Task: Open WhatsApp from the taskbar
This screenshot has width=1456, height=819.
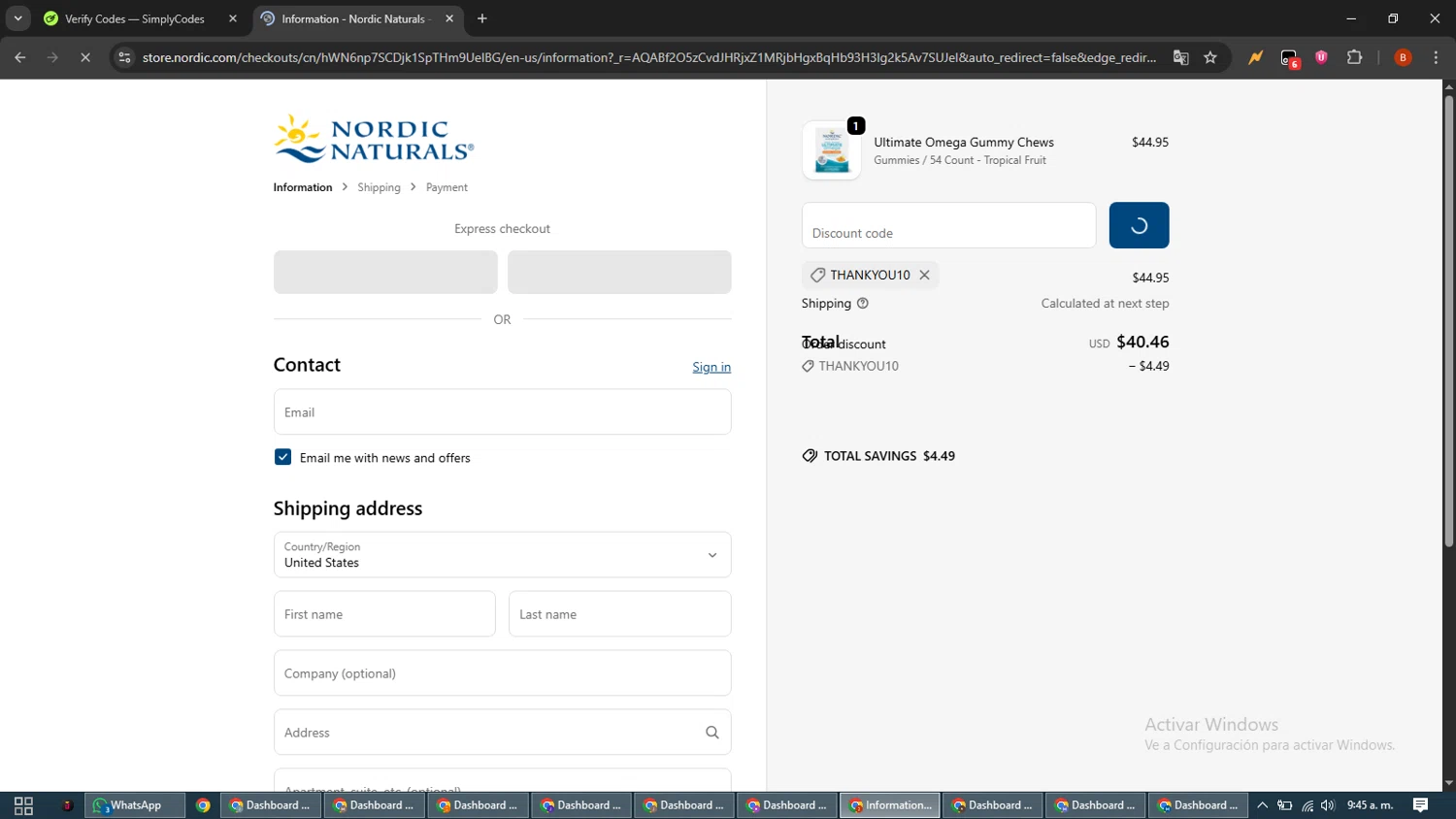Action: [135, 805]
